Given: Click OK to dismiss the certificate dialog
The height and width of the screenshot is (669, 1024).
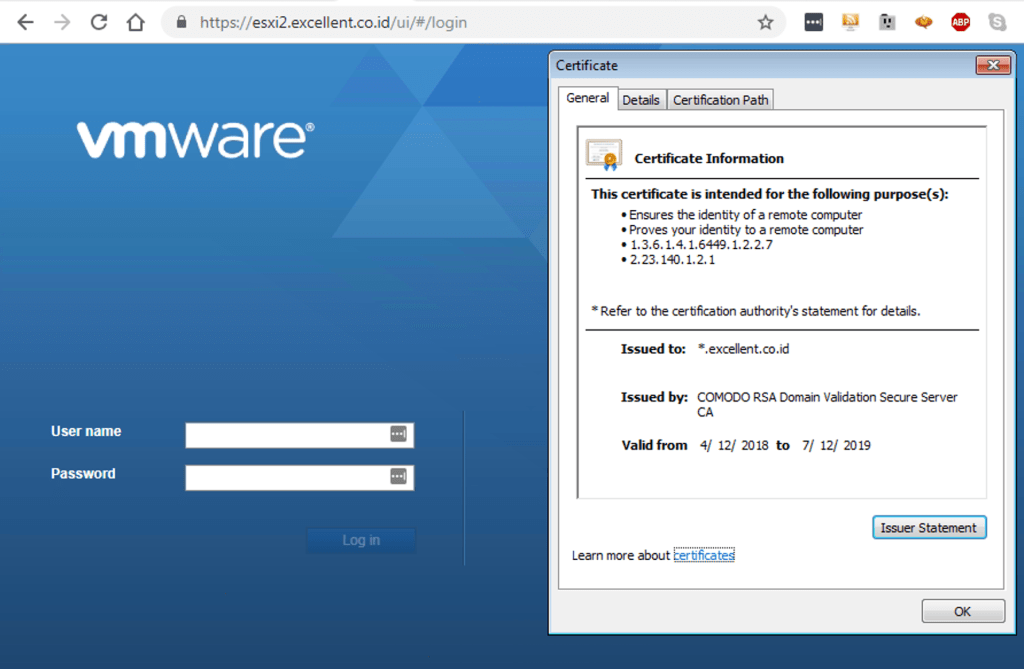Looking at the screenshot, I should [x=962, y=611].
